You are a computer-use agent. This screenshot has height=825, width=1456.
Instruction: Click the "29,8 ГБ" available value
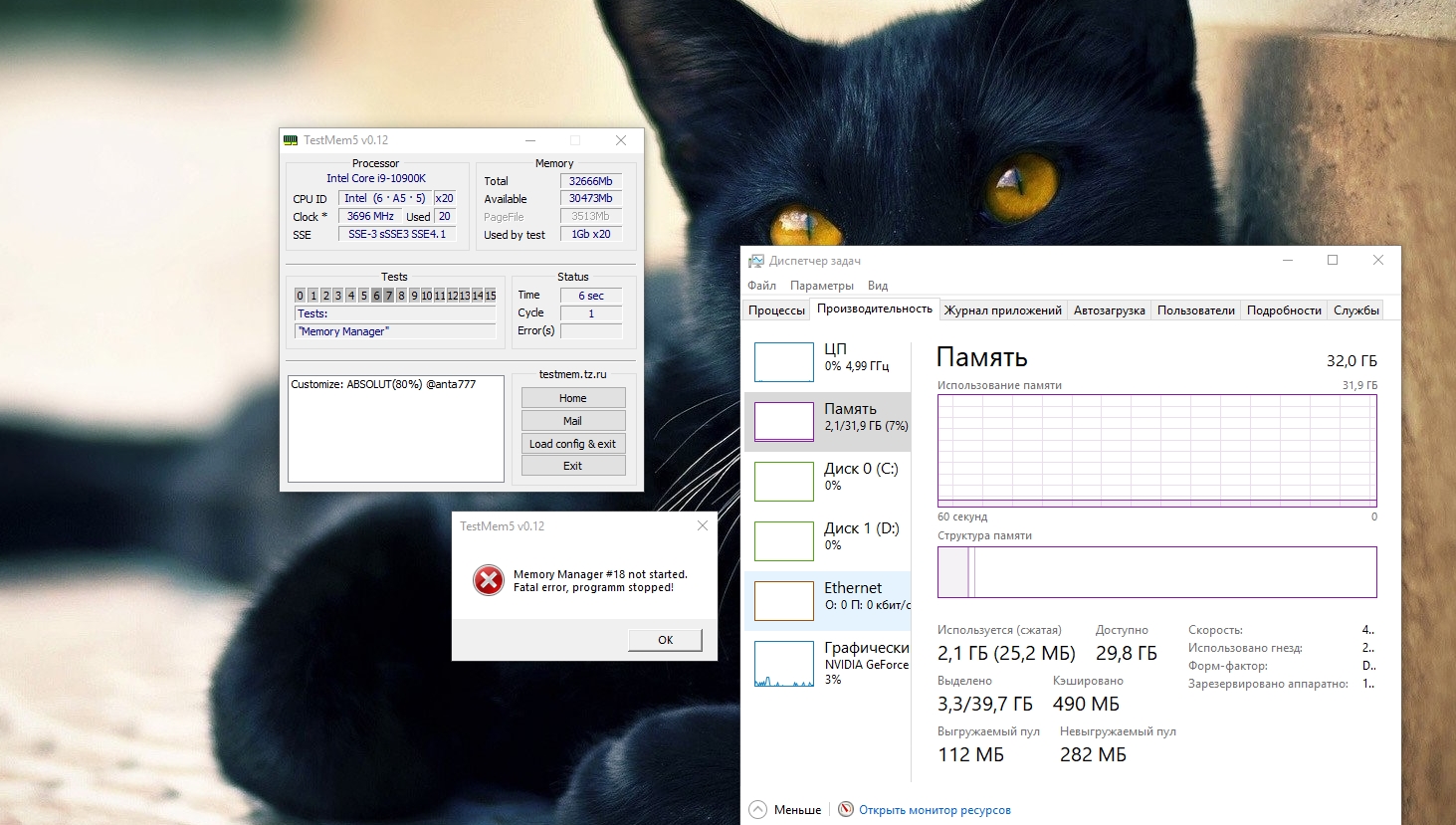coord(1127,653)
